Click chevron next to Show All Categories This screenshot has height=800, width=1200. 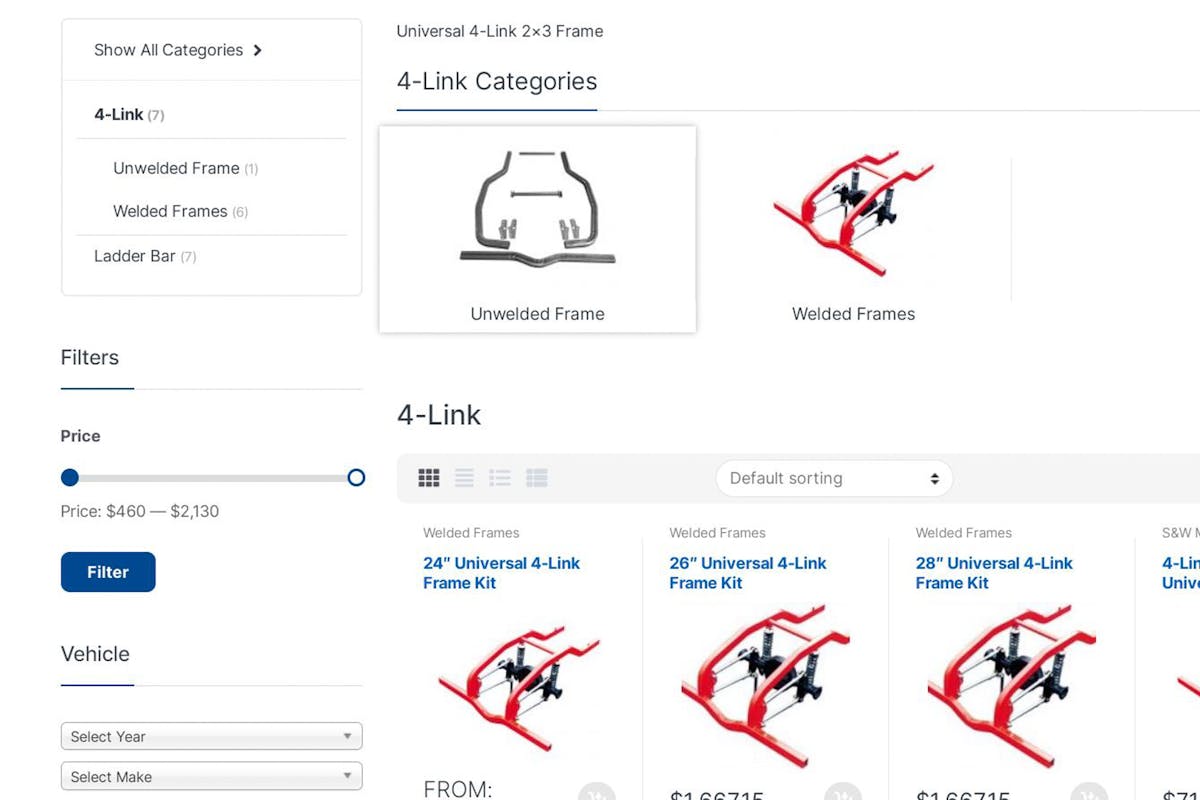(x=258, y=50)
